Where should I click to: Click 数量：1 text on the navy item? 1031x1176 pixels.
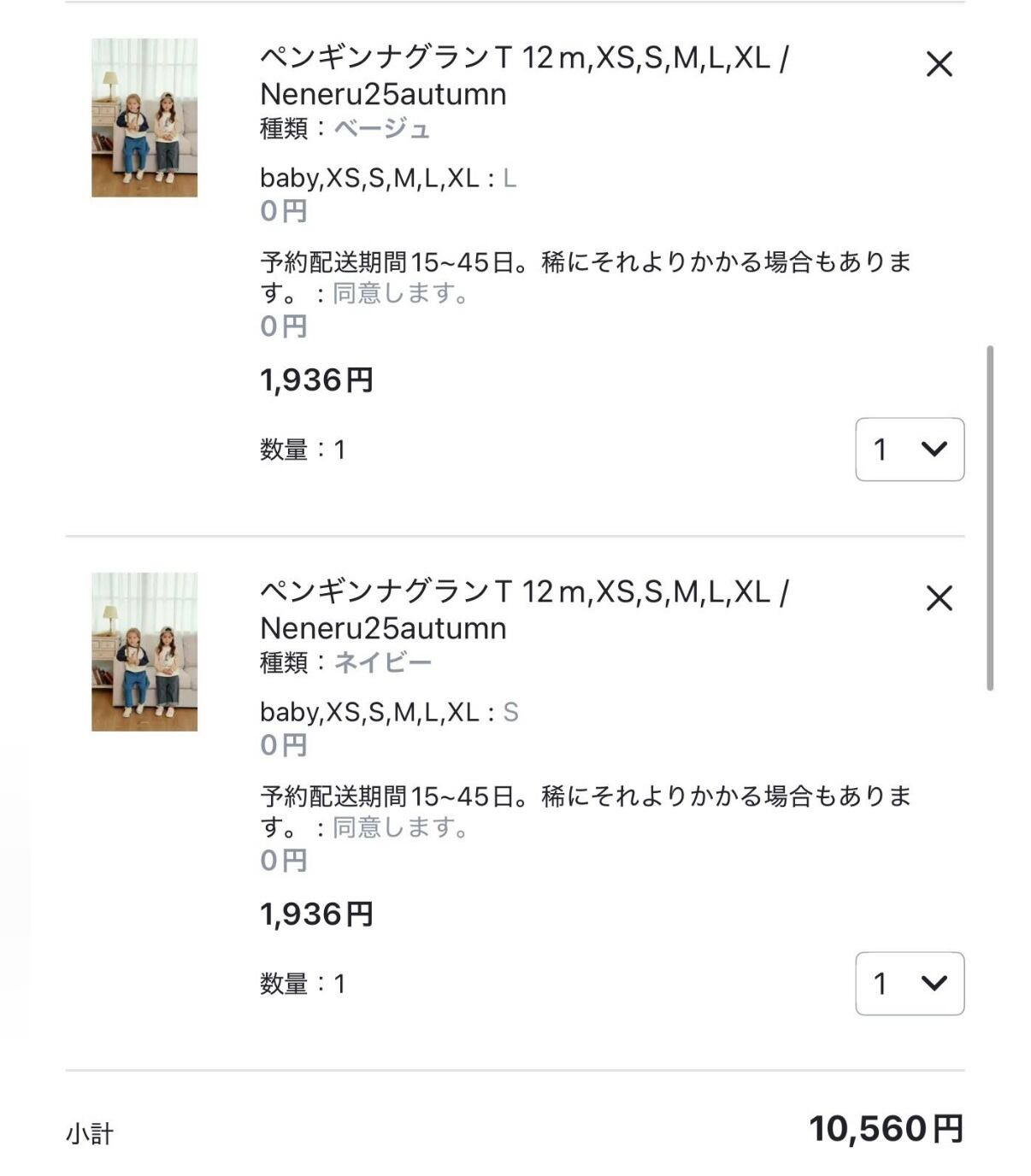coord(303,985)
